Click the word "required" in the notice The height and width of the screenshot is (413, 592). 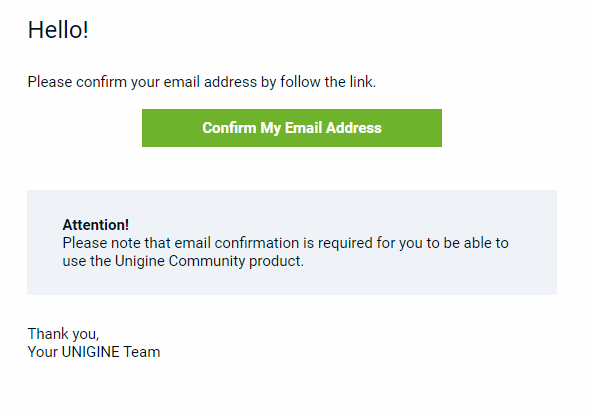tap(345, 243)
